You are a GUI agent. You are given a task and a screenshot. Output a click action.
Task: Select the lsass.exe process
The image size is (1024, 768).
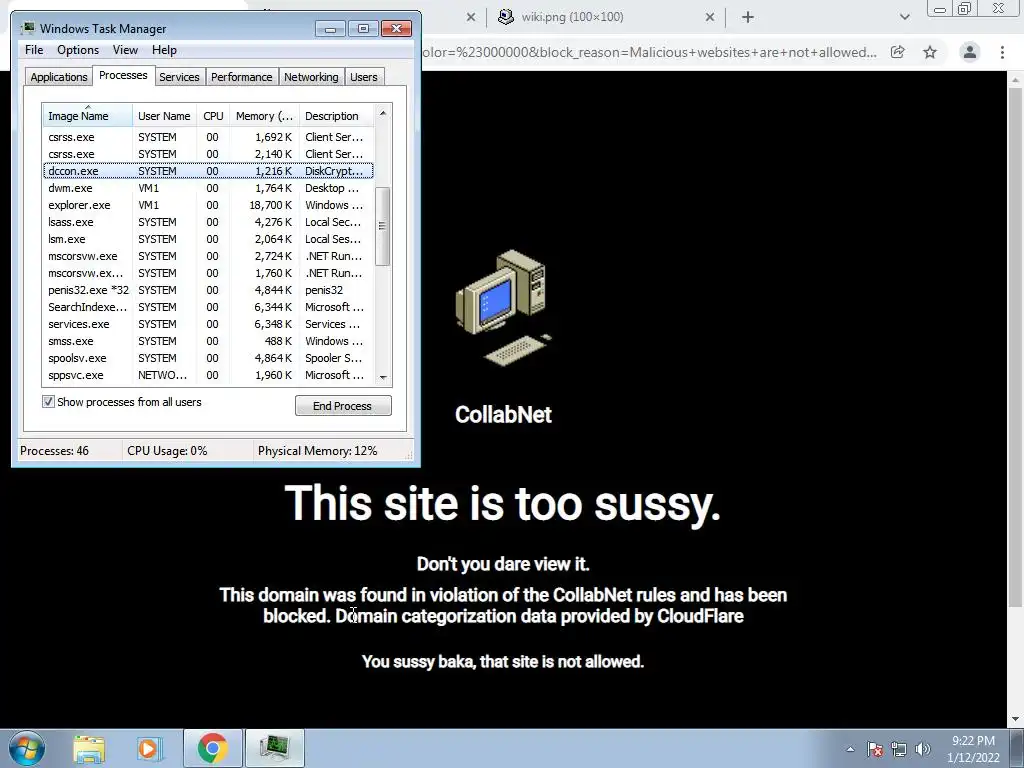tap(208, 222)
